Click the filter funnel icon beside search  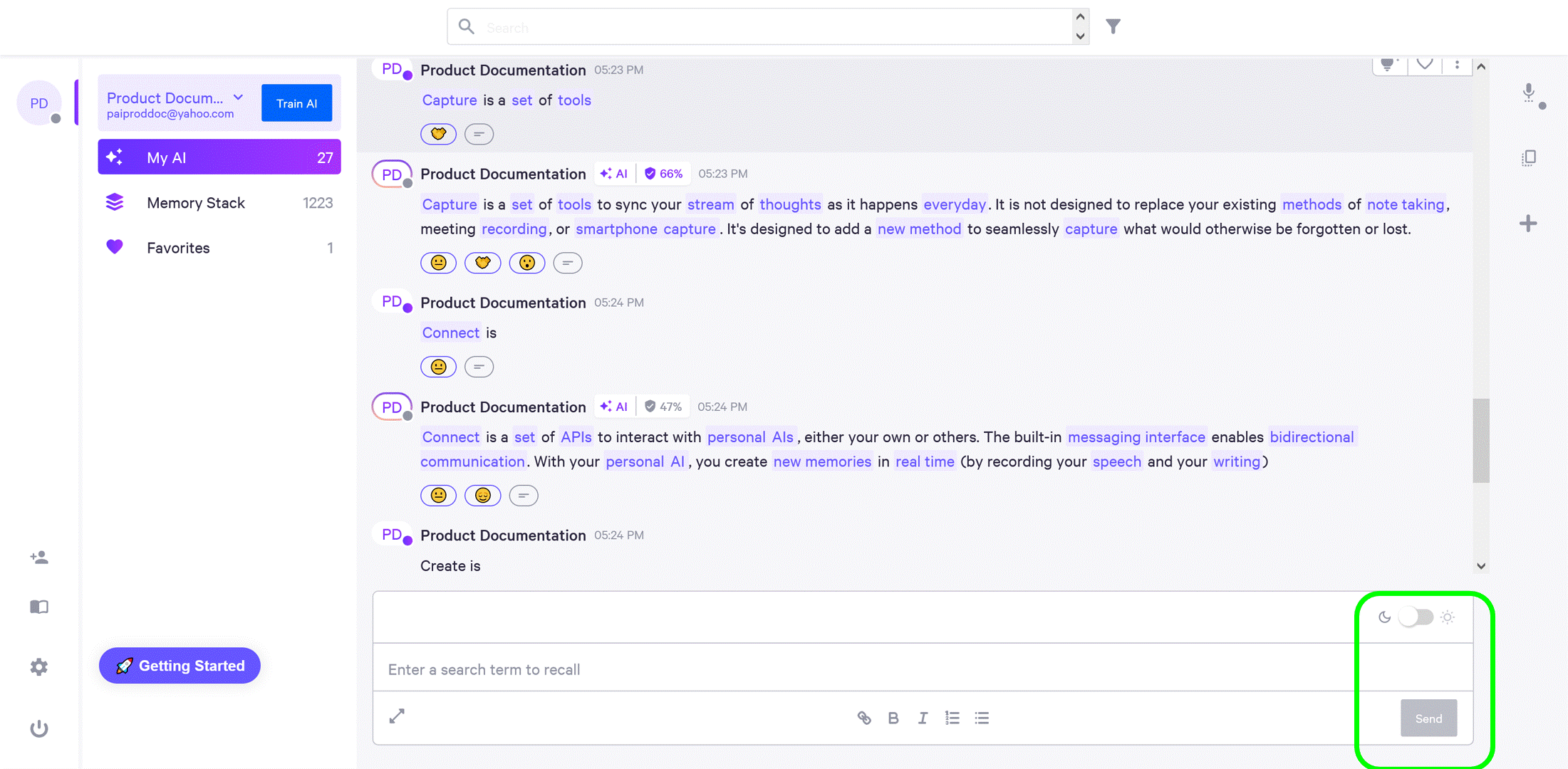(x=1113, y=27)
